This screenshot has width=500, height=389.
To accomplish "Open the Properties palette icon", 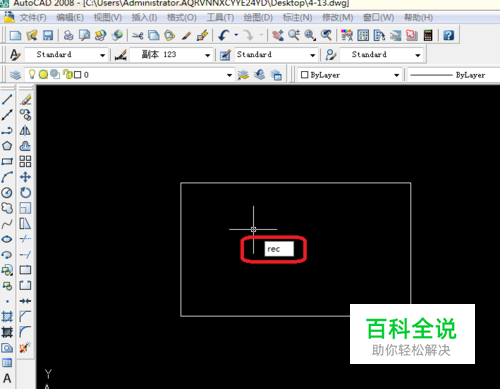I will [x=347, y=35].
